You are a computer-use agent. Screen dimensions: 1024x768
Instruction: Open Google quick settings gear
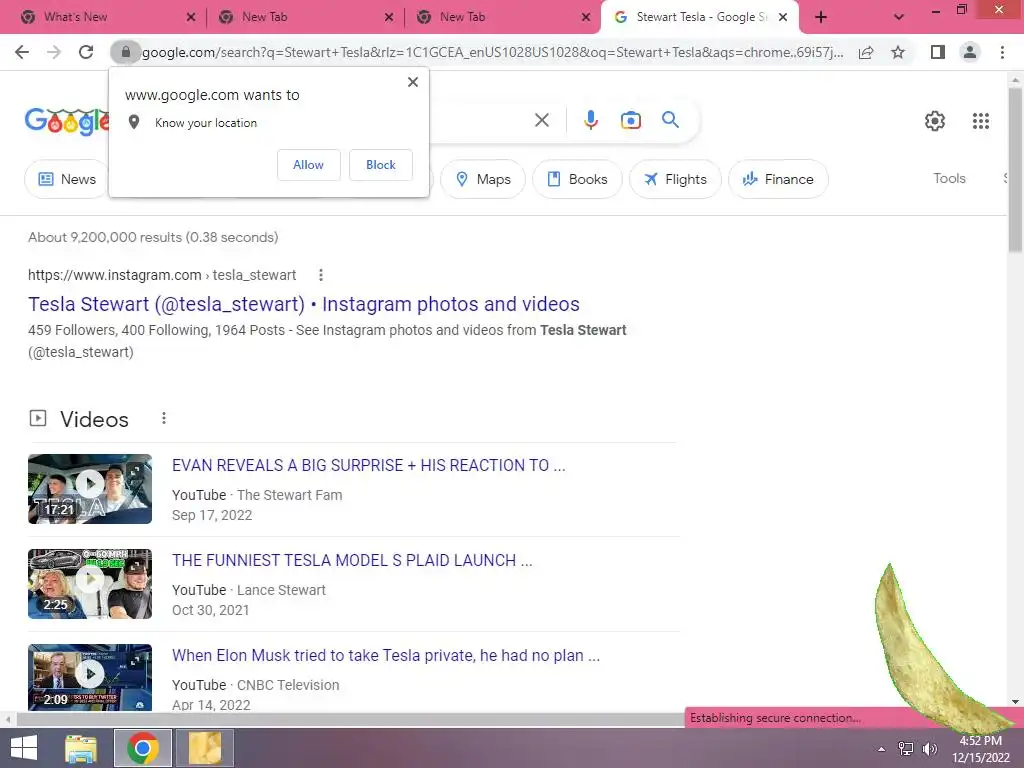point(935,121)
